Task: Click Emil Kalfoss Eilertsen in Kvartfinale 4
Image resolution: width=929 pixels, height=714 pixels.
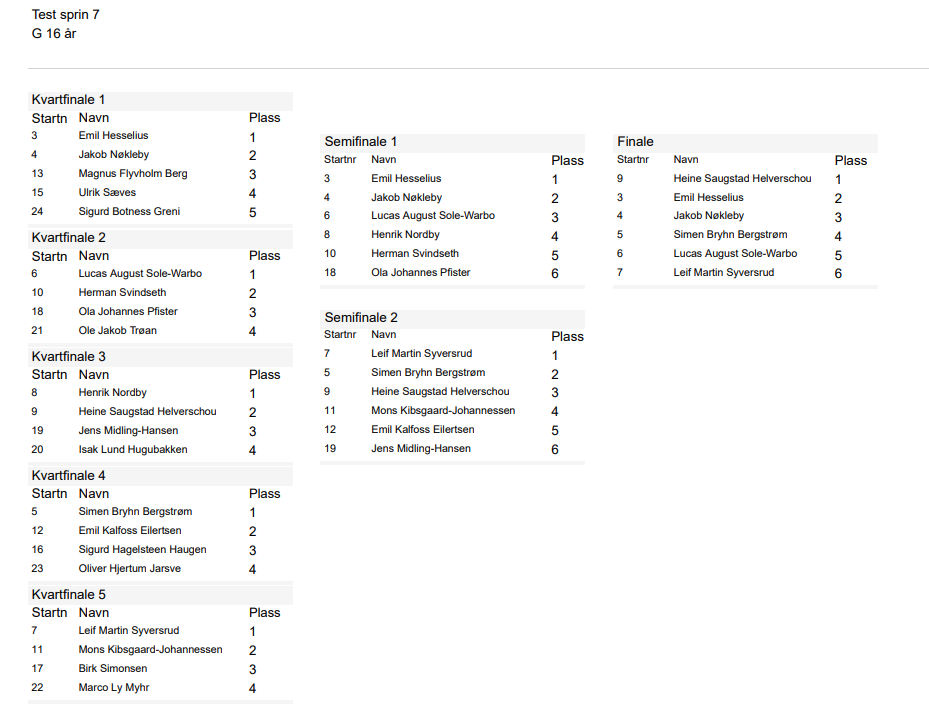Action: [x=130, y=531]
